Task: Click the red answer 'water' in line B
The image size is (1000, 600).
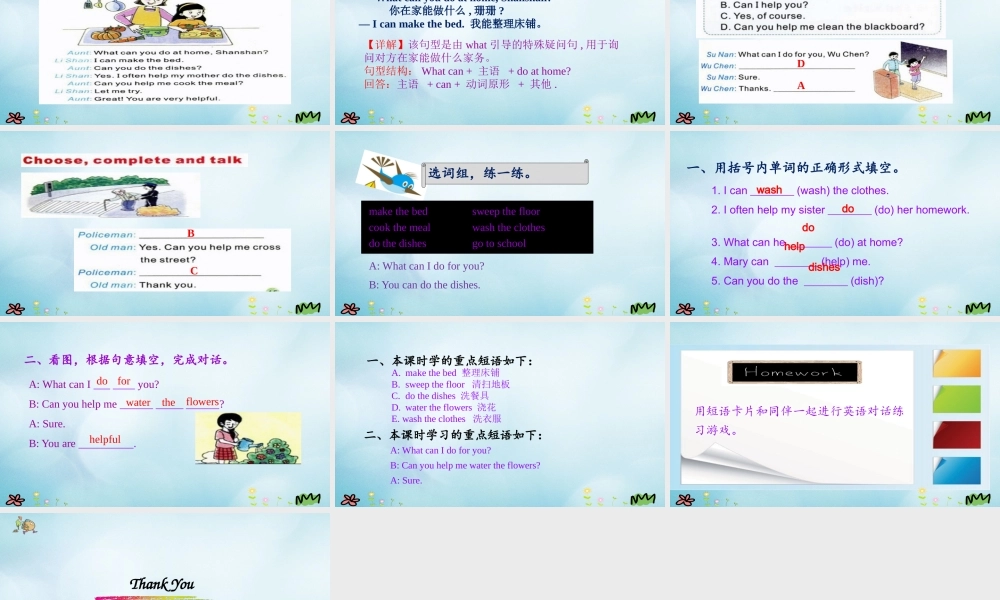Action: (x=138, y=402)
